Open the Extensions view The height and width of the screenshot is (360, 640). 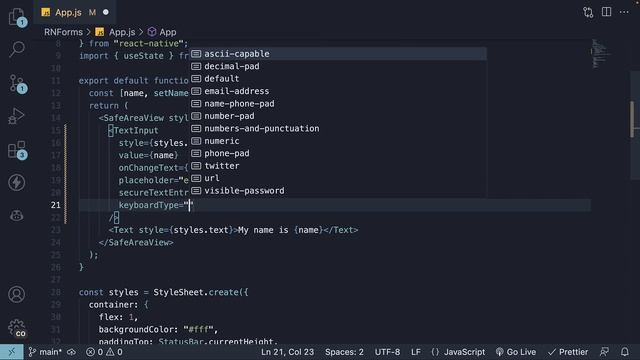pos(17,150)
